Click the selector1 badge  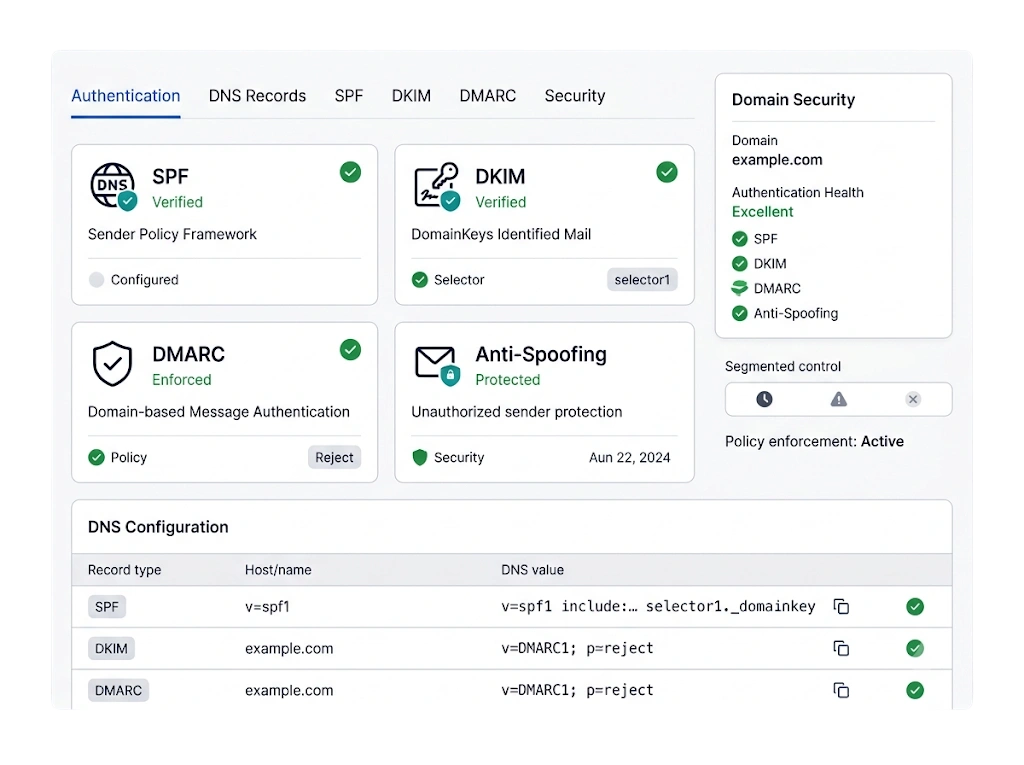click(x=642, y=280)
